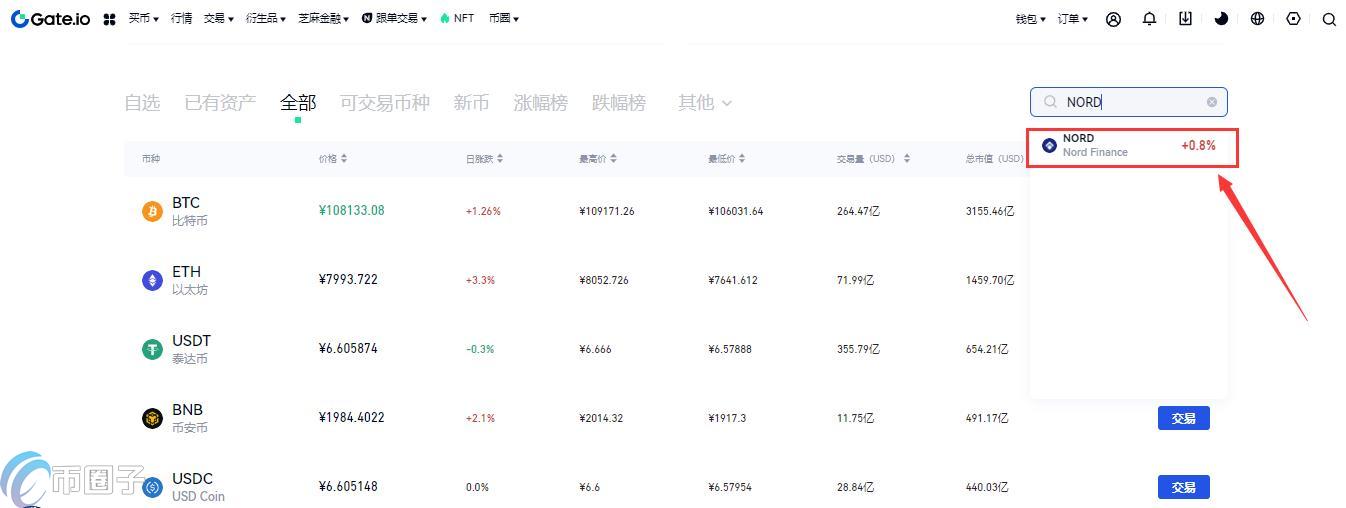
Task: Click ETH price ¥7993.722
Action: [348, 280]
